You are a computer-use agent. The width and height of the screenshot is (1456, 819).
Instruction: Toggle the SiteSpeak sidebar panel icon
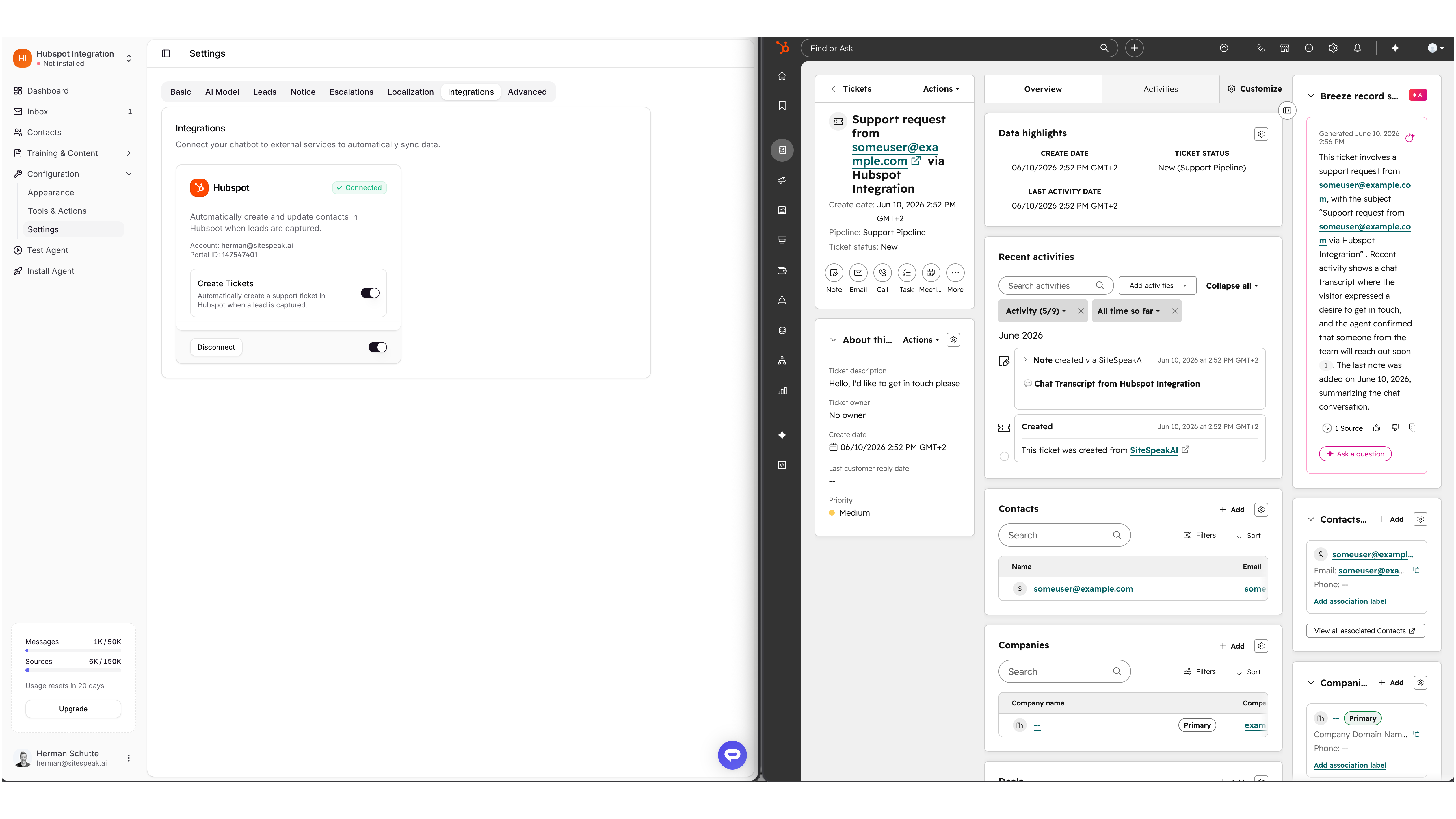166,53
